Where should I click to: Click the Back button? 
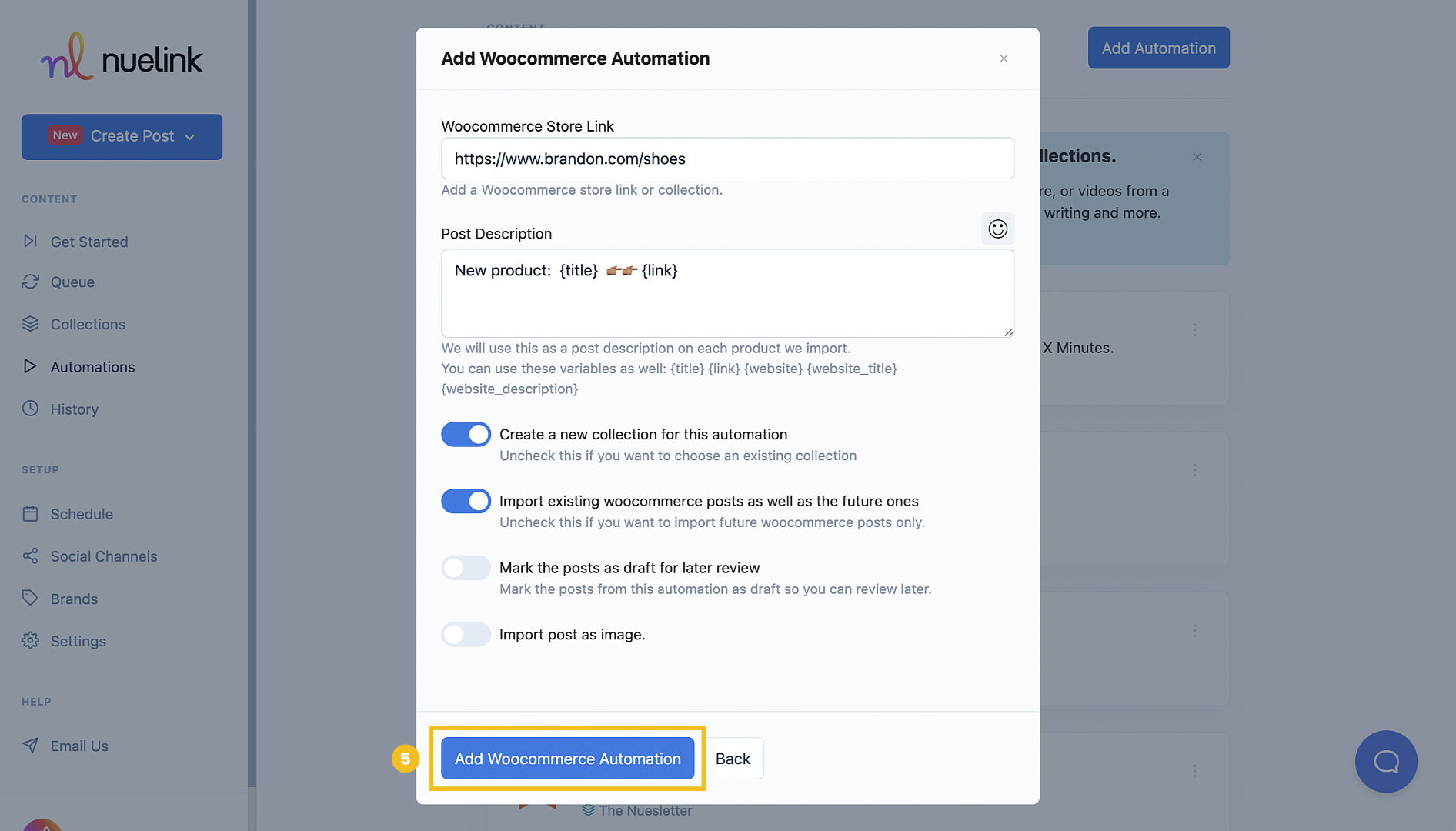pos(733,759)
